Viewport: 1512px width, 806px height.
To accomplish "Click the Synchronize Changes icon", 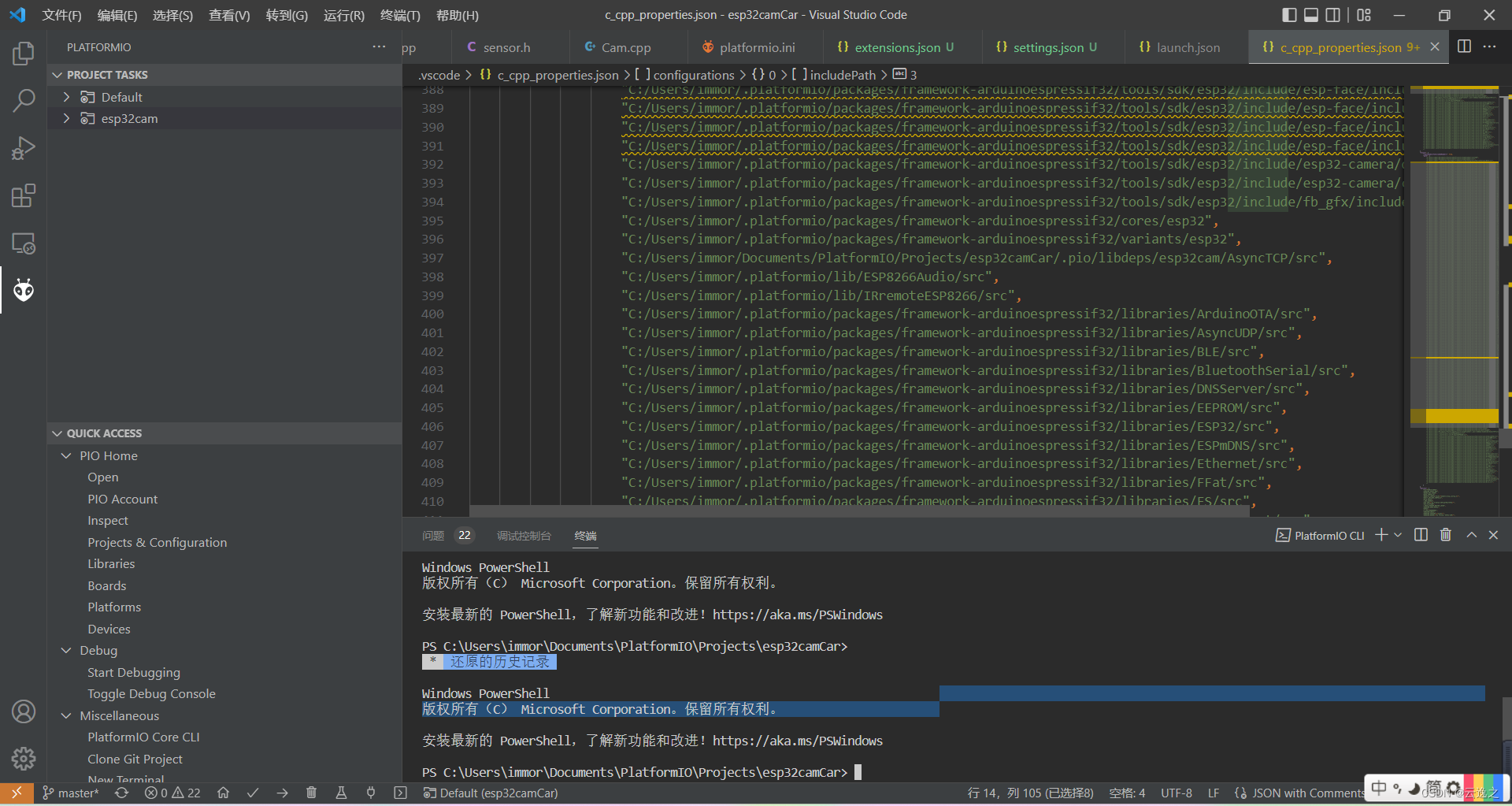I will coord(122,793).
